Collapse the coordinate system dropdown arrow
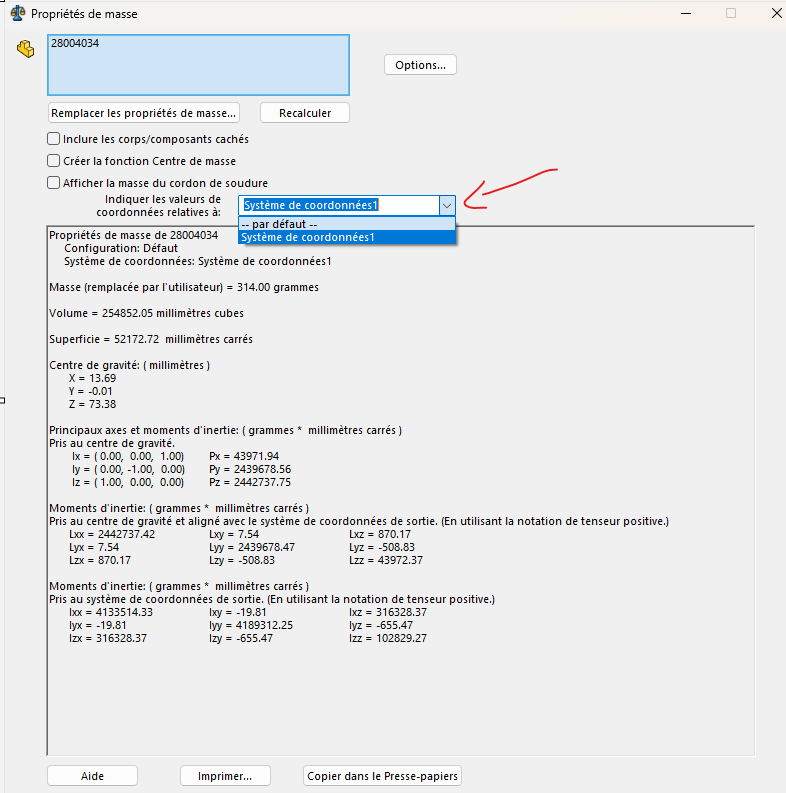This screenshot has width=786, height=793. click(446, 205)
